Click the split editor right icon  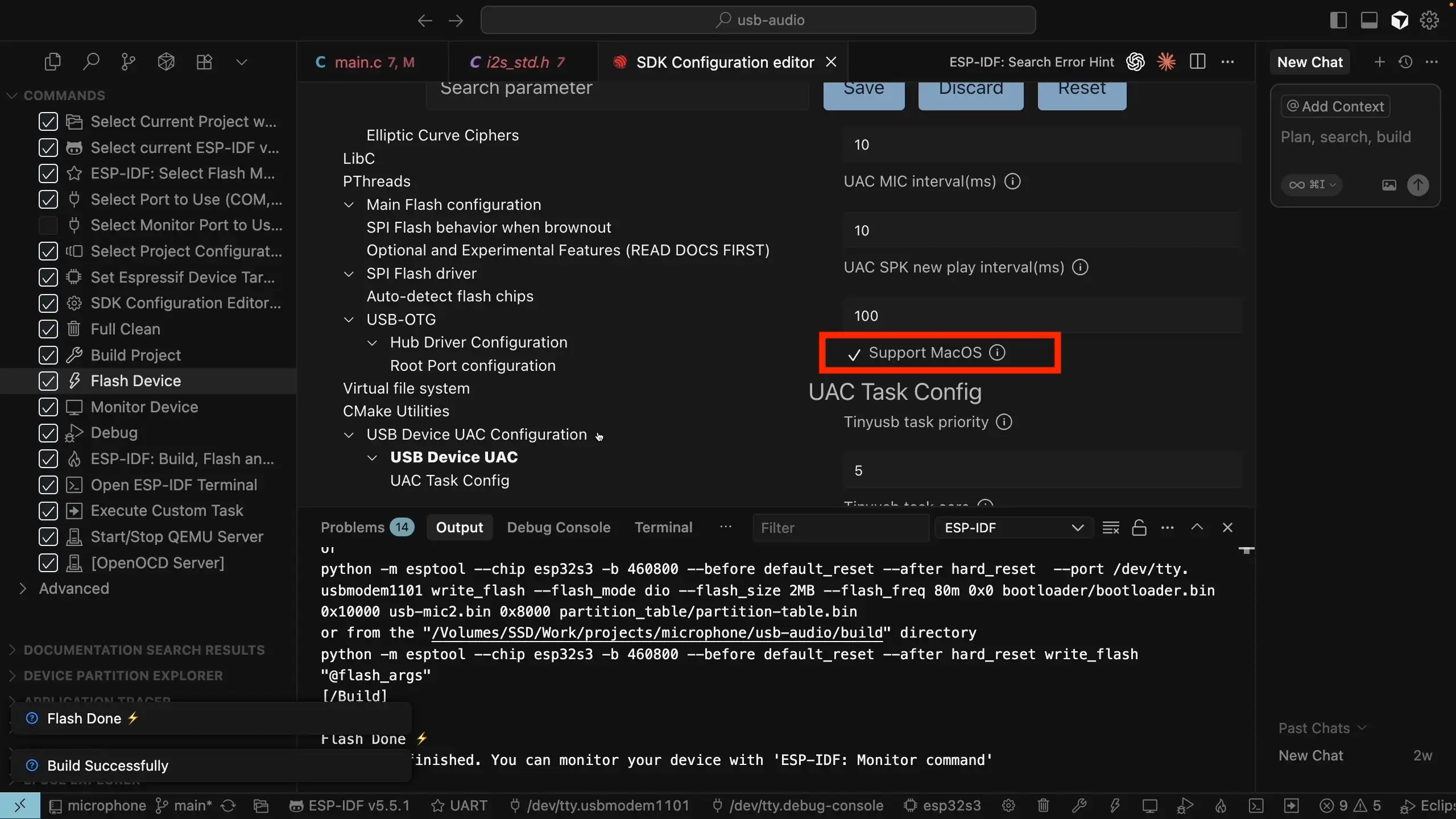1197,61
